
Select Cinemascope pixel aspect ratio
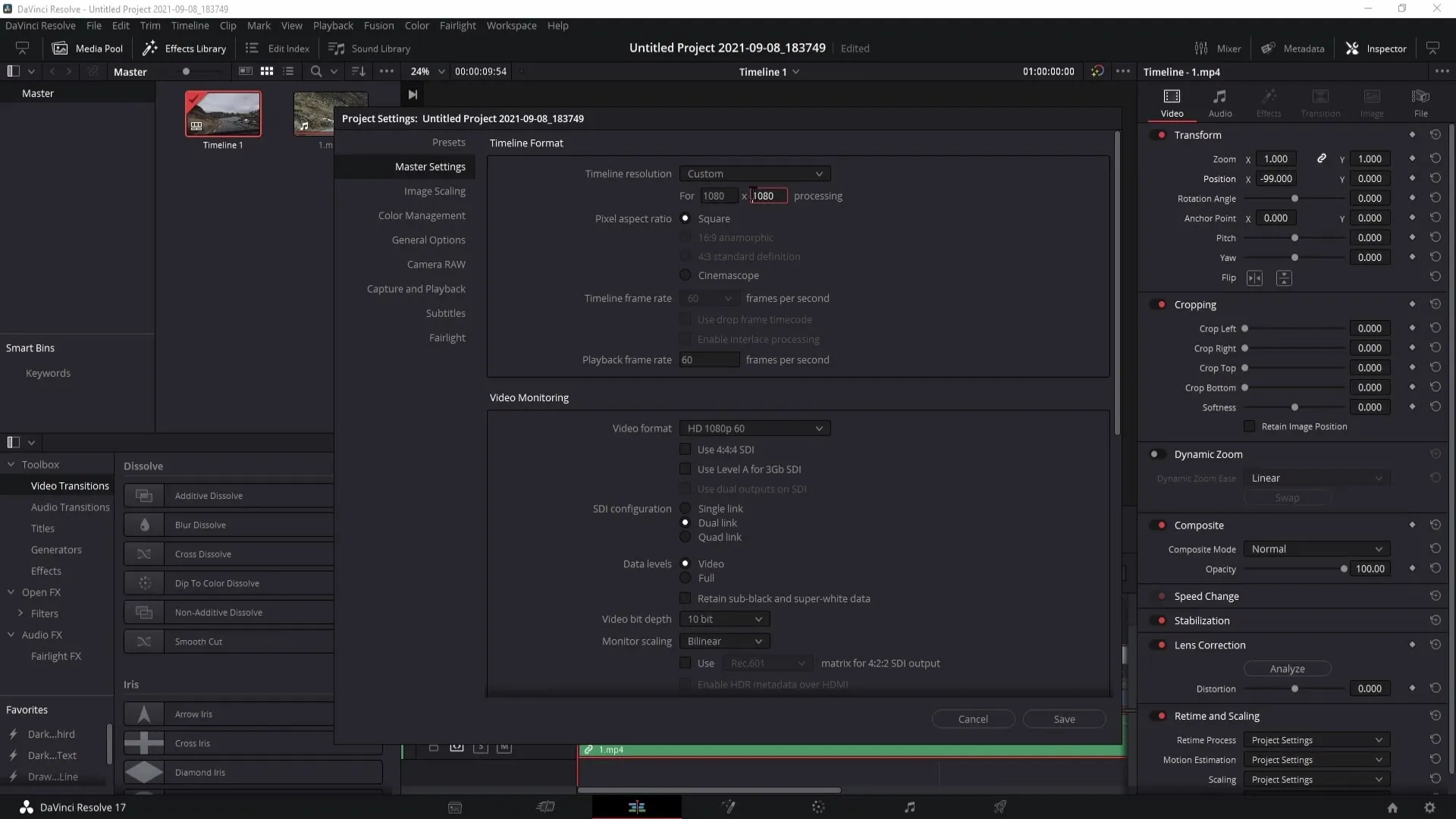pyautogui.click(x=685, y=275)
